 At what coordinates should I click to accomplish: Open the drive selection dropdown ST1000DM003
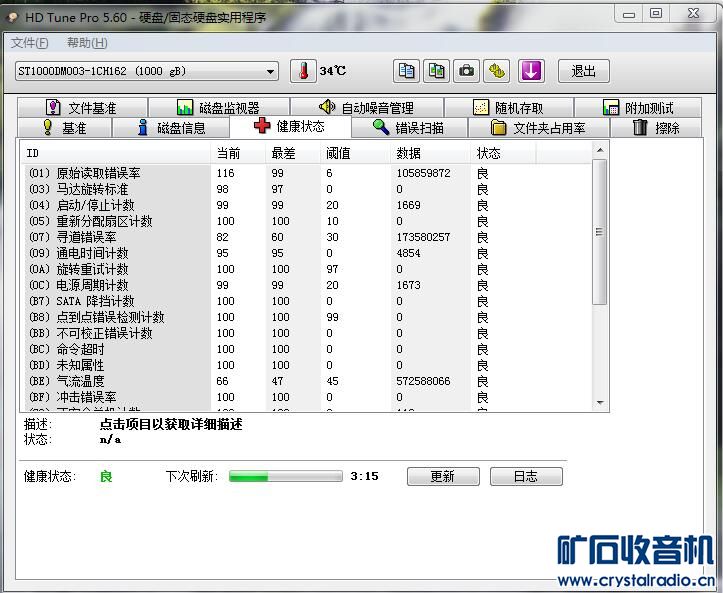point(147,71)
